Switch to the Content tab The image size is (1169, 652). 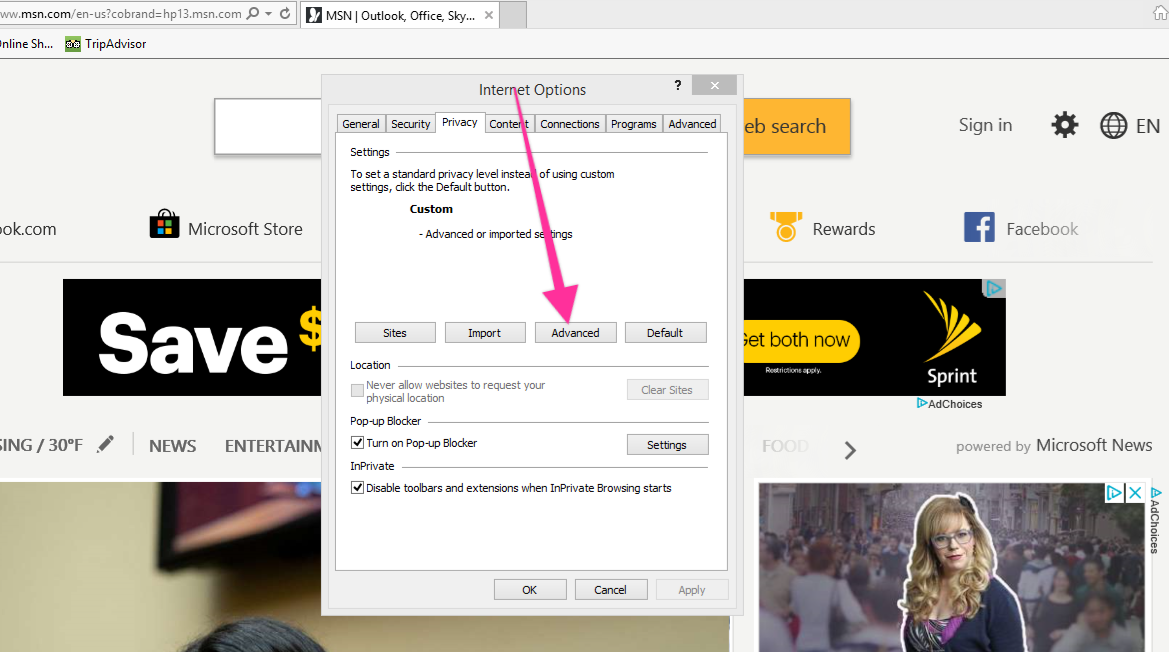point(509,124)
